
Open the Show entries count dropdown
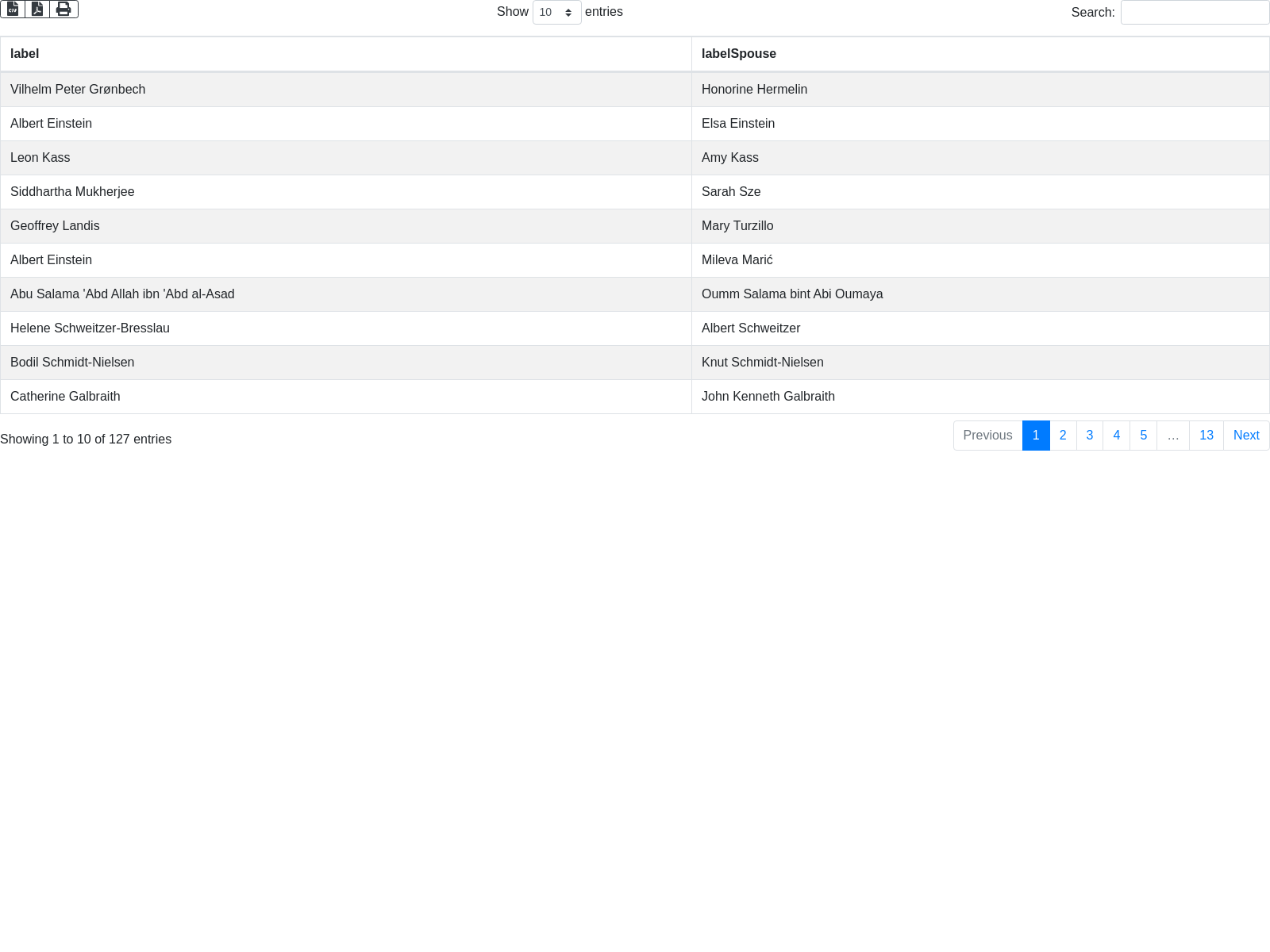[x=556, y=13]
